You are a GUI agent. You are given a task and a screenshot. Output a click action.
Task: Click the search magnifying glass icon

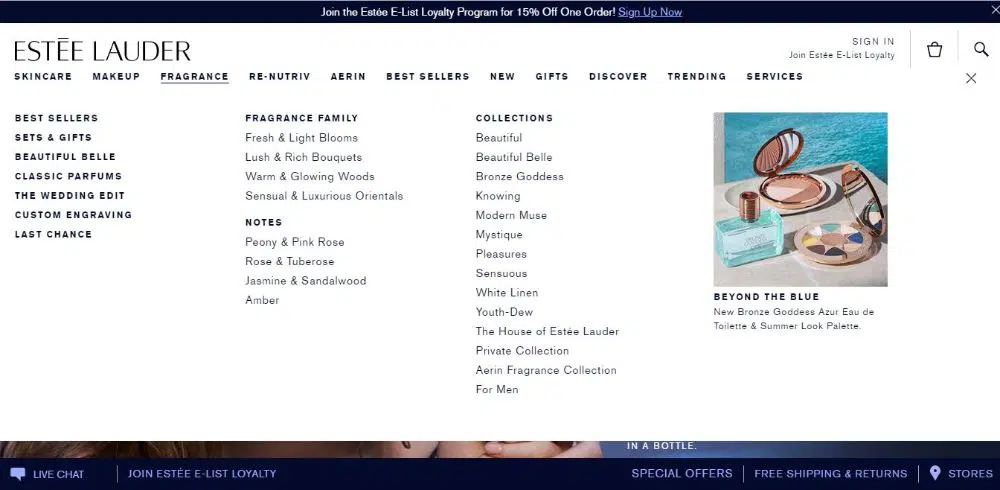[980, 50]
